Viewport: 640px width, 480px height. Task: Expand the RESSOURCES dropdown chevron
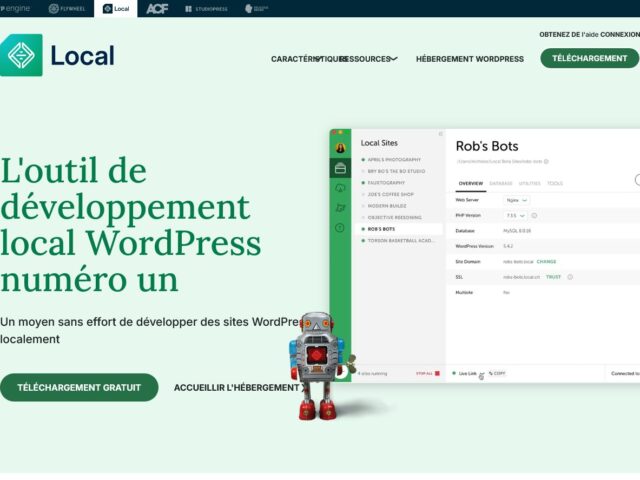[x=394, y=59]
